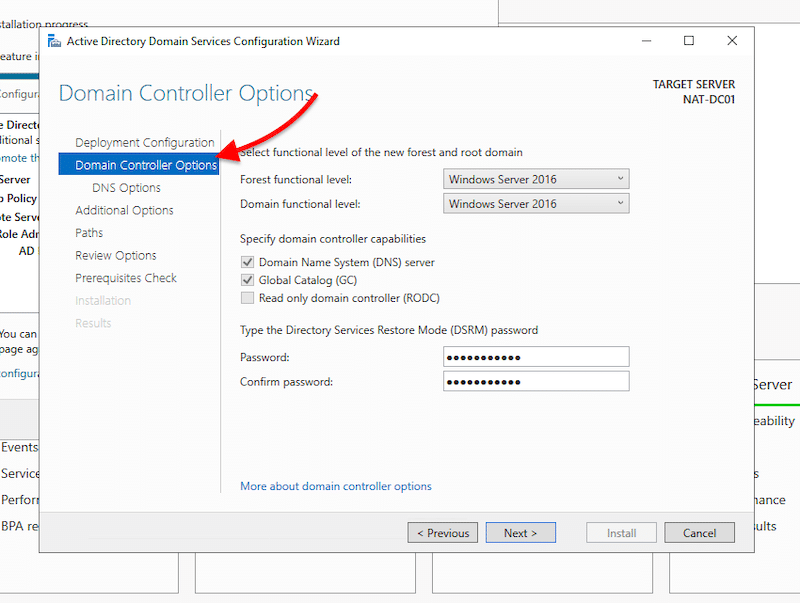Minimize the Configuration Wizard window
The image size is (800, 603).
tap(646, 41)
